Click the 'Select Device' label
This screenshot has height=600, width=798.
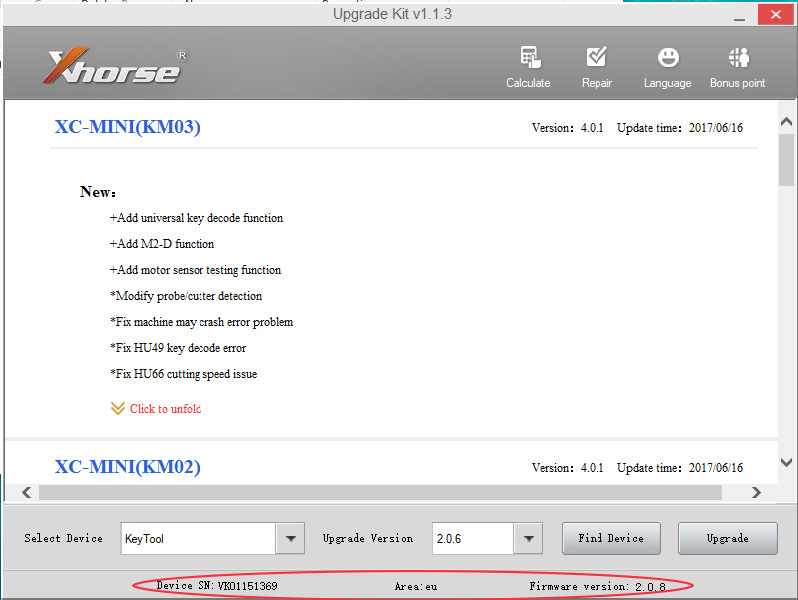[x=64, y=538]
